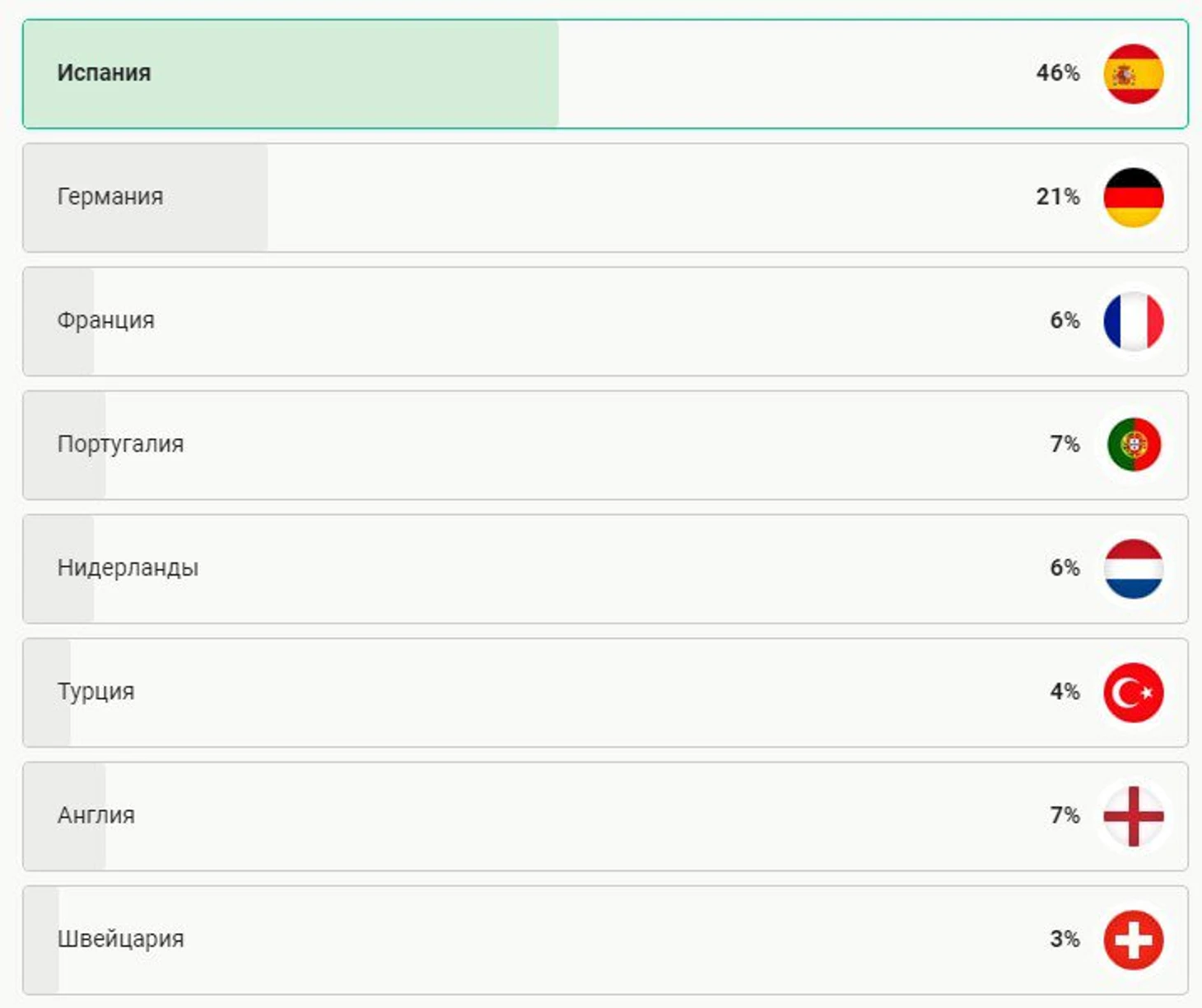The width and height of the screenshot is (1202, 1008).
Task: Select the Швейцария option text
Action: click(x=120, y=939)
